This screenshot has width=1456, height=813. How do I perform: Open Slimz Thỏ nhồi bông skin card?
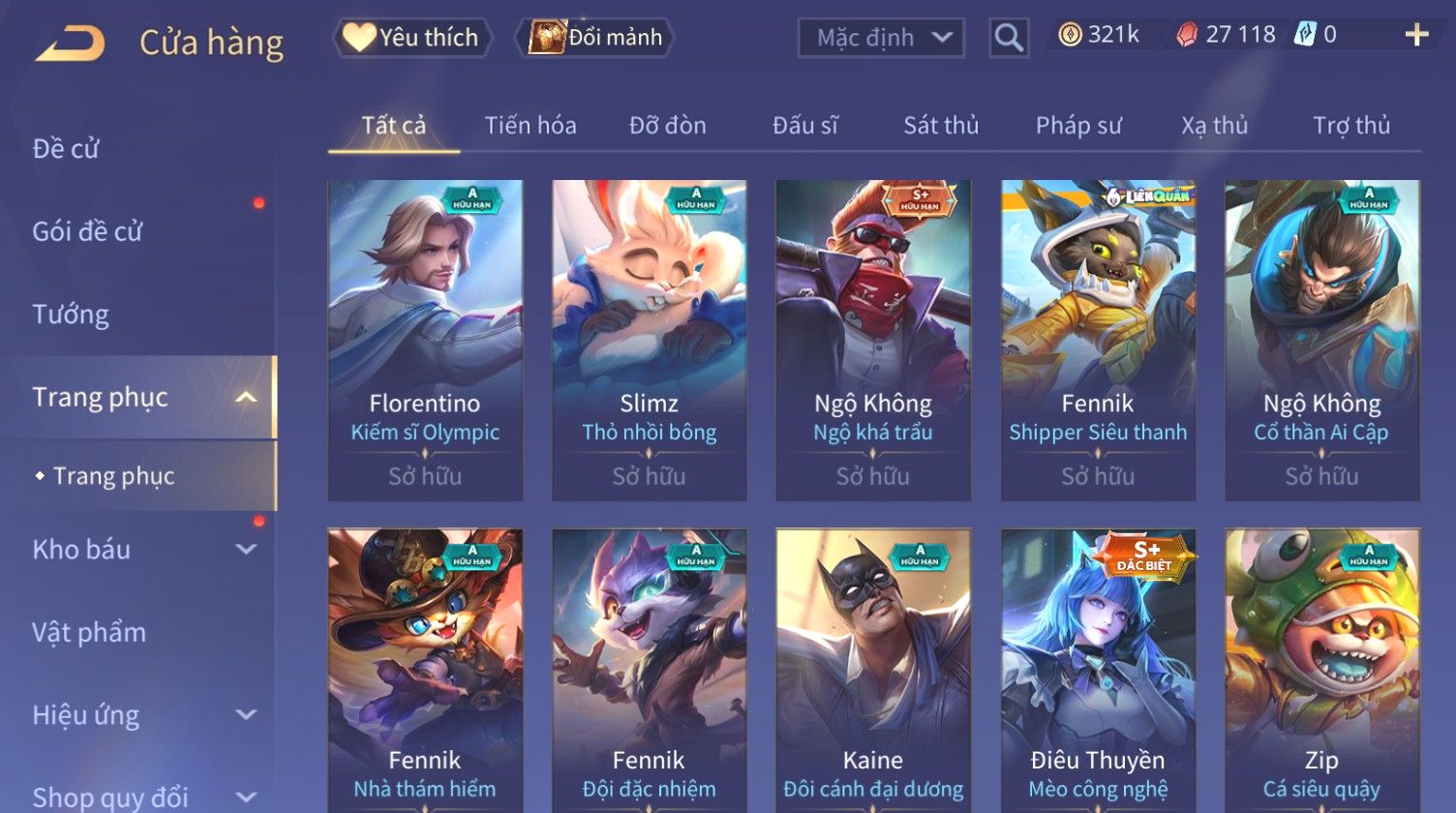tap(650, 341)
